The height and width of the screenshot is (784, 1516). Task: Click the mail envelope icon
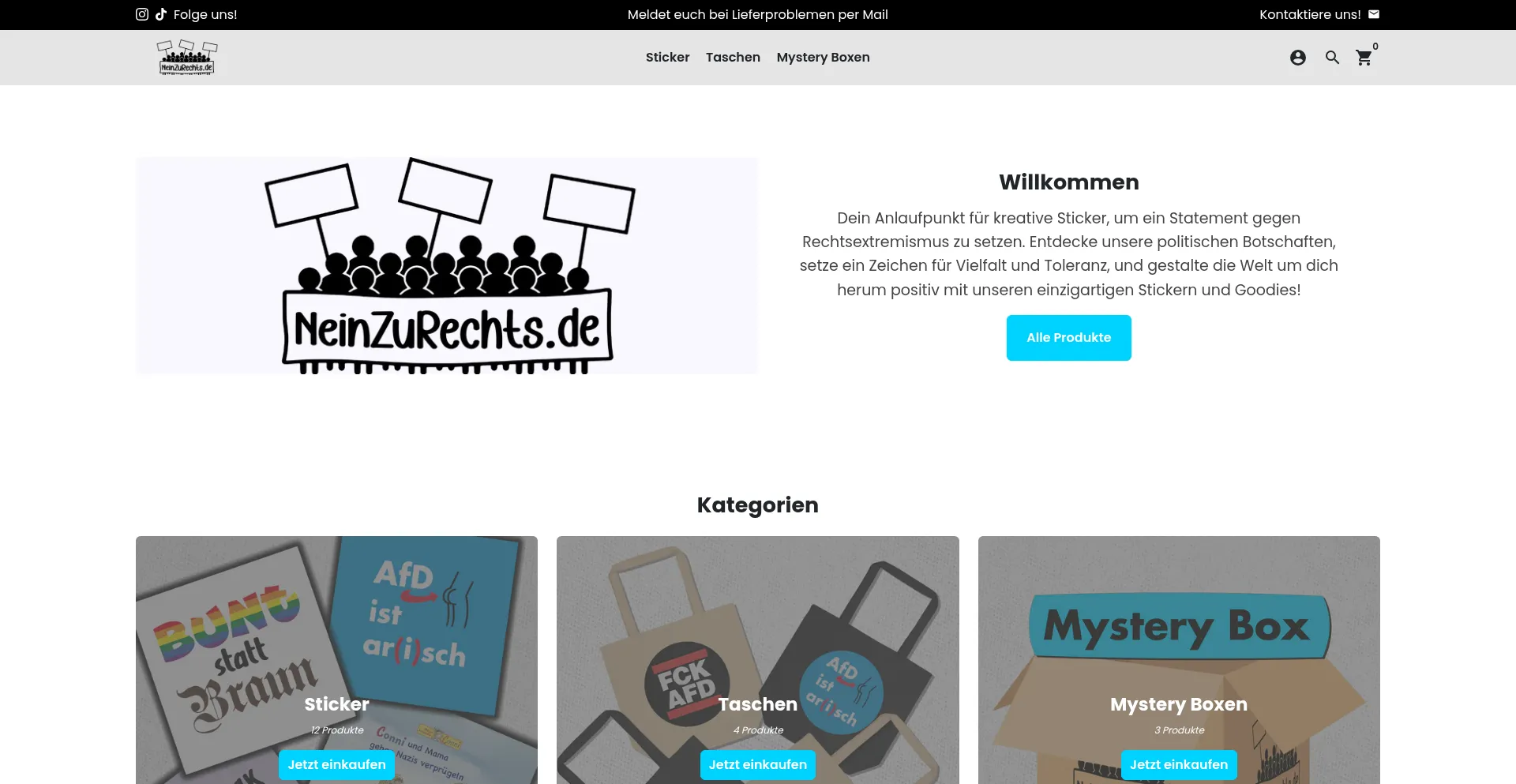click(x=1374, y=14)
